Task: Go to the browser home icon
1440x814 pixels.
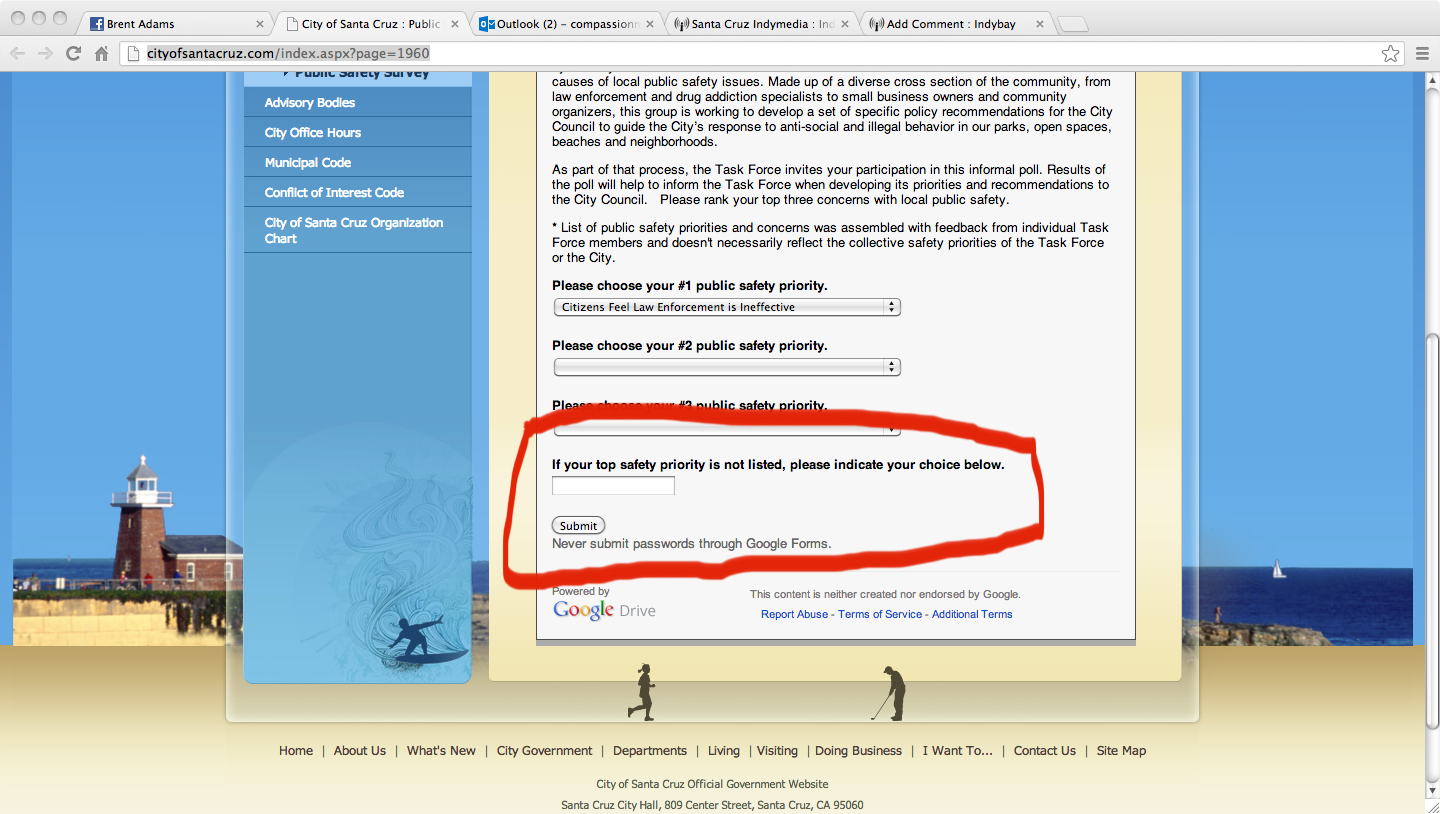Action: click(101, 54)
